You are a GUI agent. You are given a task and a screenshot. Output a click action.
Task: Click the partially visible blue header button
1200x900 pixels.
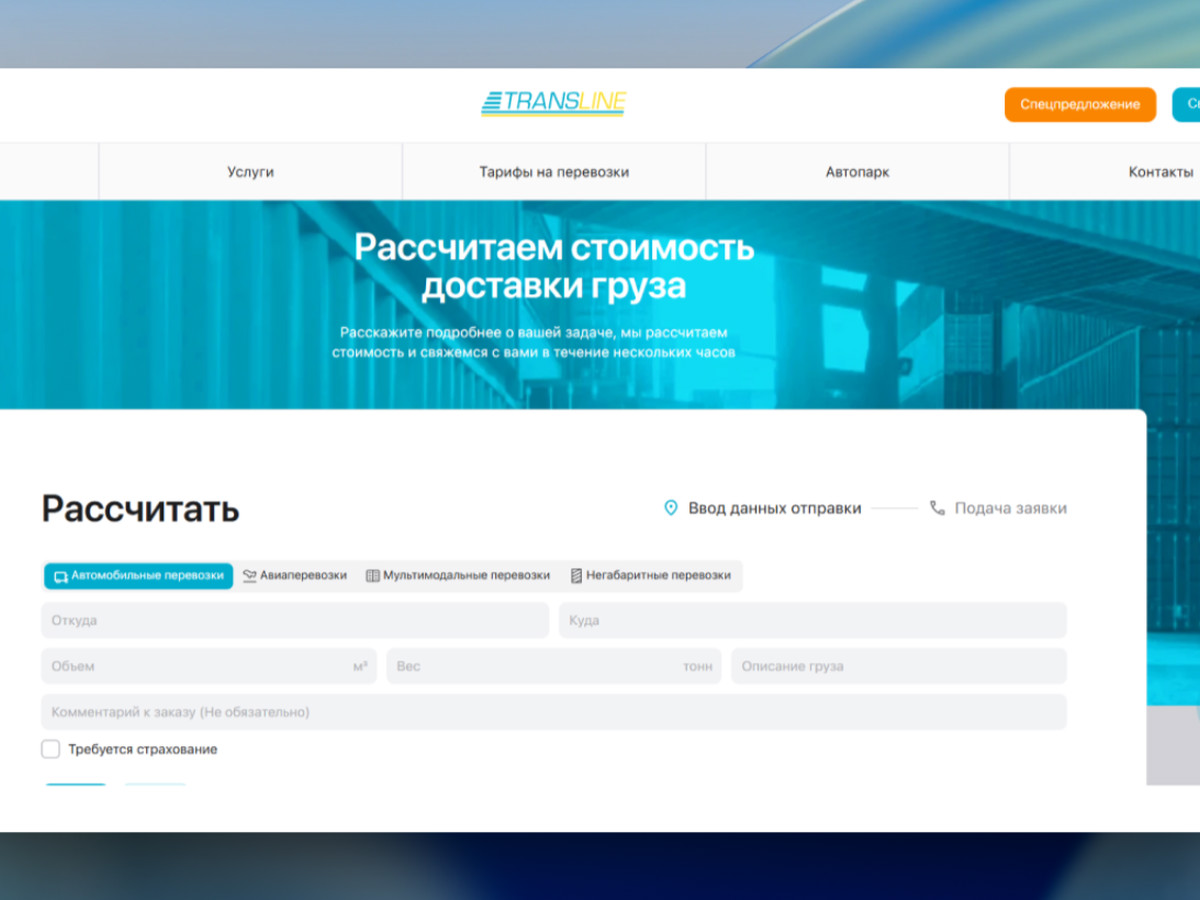click(x=1186, y=104)
